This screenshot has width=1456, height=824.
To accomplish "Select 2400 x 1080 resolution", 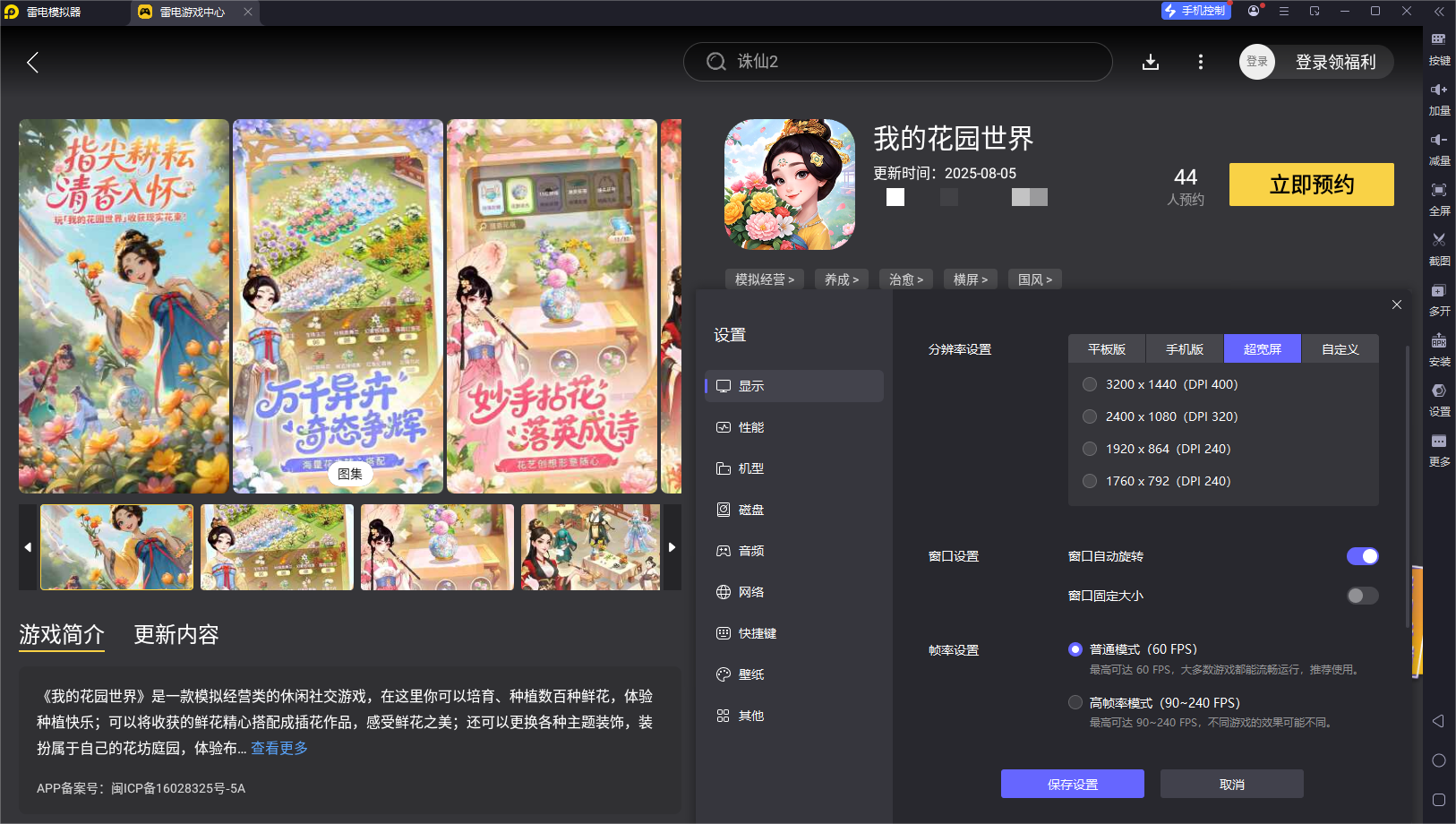I will [x=1161, y=416].
